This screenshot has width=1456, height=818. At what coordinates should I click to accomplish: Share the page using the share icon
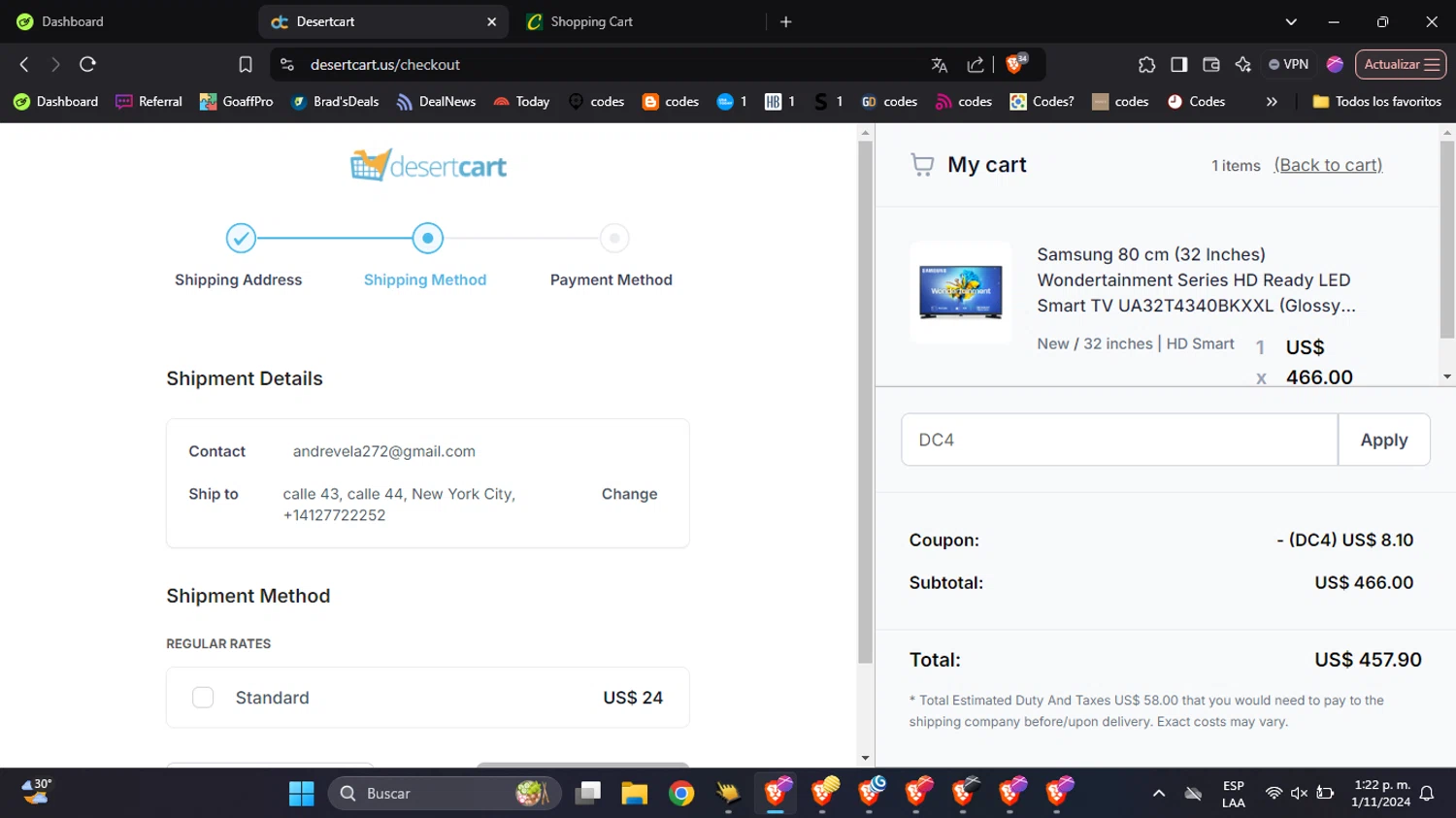tap(976, 64)
